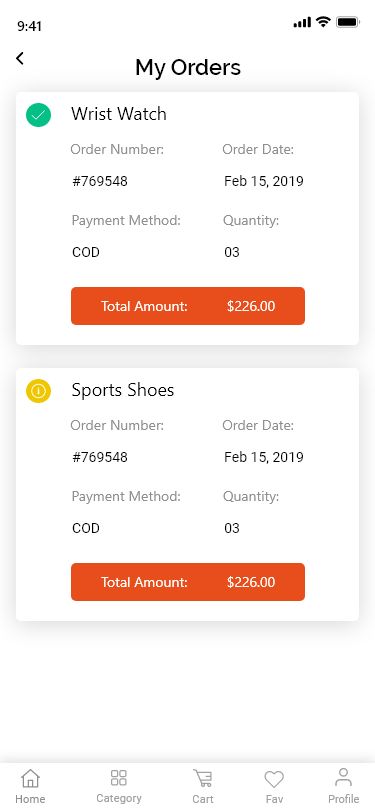Tap the My Orders page heading
This screenshot has width=375, height=812.
[x=188, y=67]
